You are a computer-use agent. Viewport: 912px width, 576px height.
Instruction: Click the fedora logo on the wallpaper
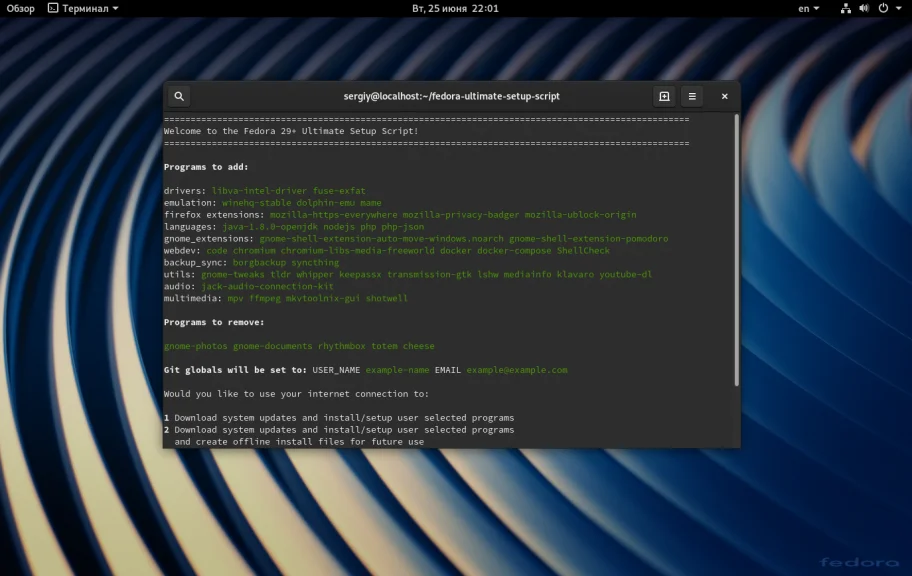[x=858, y=561]
